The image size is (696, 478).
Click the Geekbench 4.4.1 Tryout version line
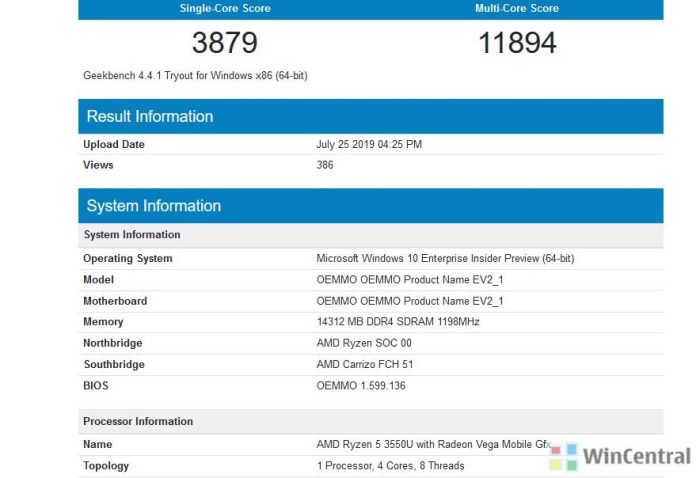pyautogui.click(x=195, y=75)
